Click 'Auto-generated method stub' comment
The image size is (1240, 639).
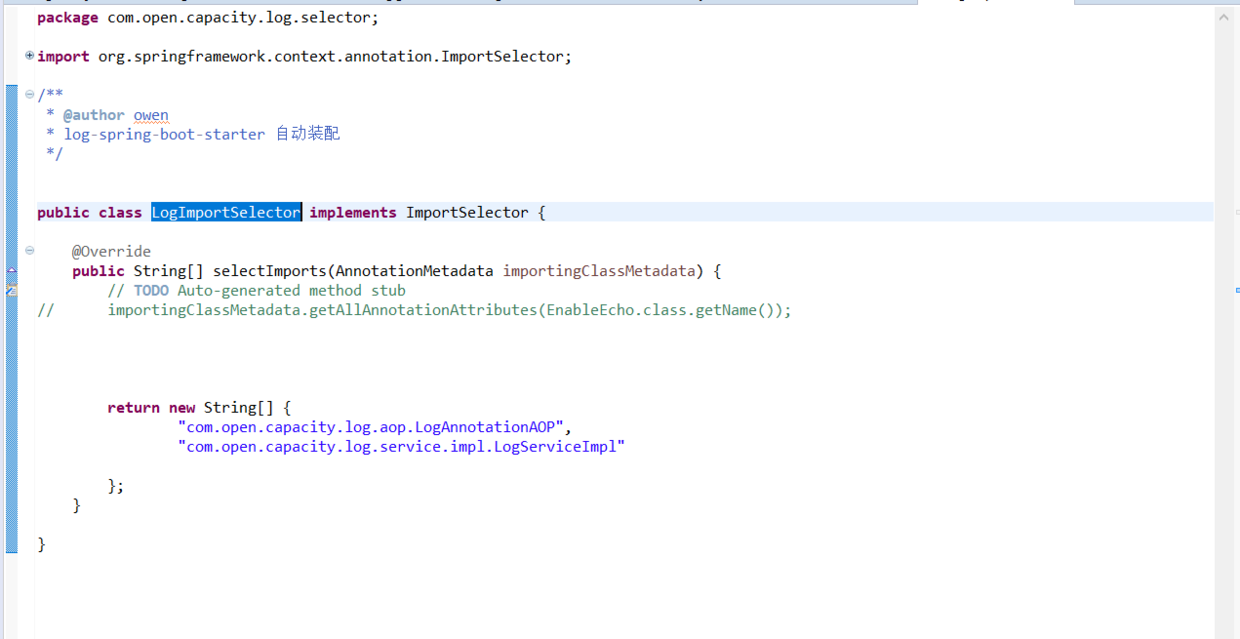tap(292, 290)
